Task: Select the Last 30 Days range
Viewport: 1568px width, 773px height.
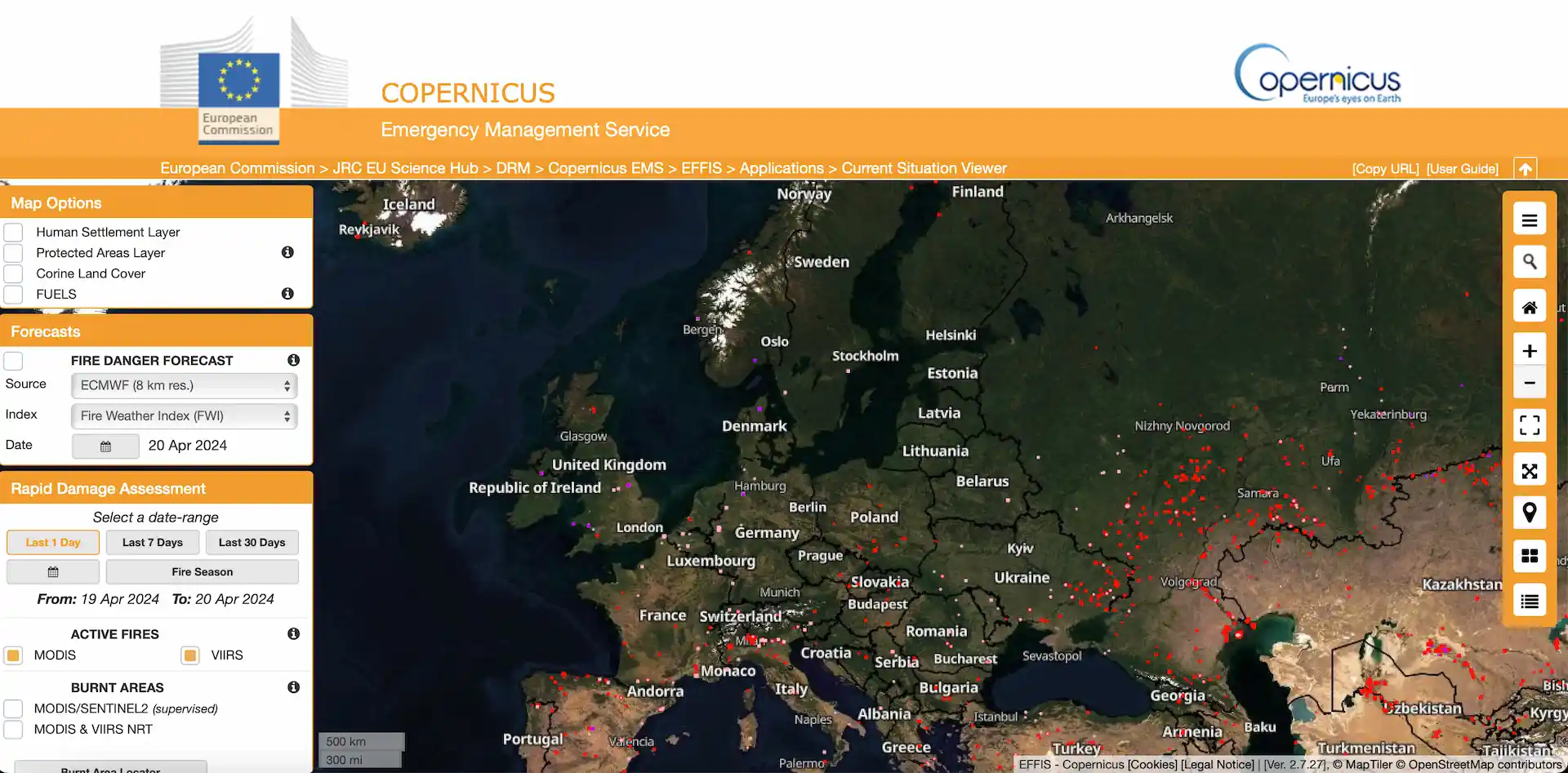Action: point(252,543)
